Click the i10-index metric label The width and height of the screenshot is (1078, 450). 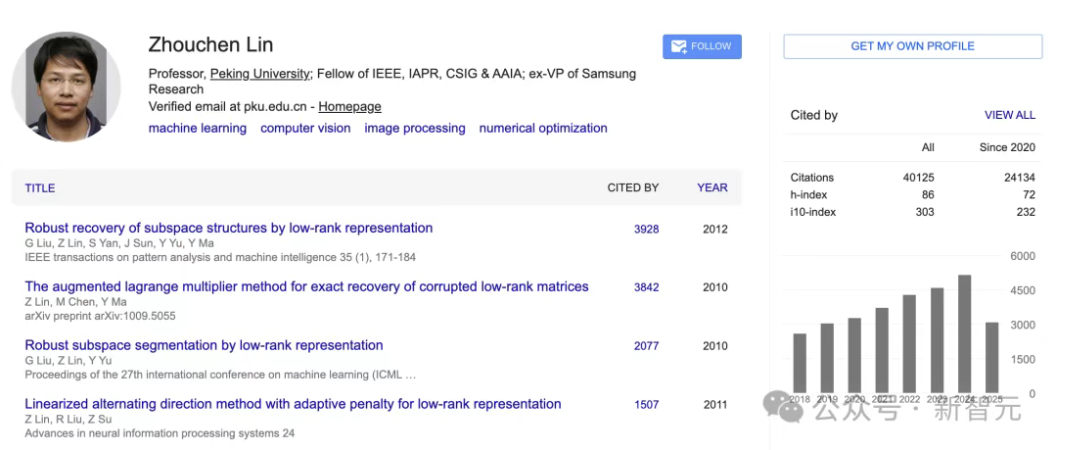click(813, 212)
